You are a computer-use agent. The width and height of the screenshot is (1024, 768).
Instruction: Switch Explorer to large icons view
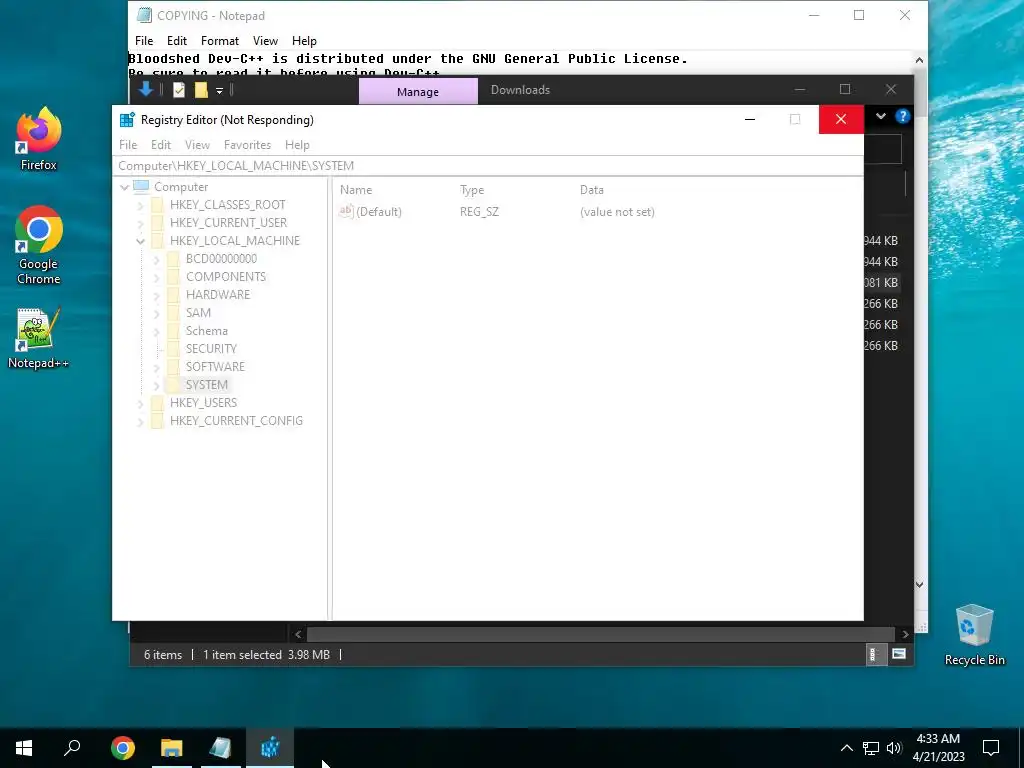[x=899, y=654]
